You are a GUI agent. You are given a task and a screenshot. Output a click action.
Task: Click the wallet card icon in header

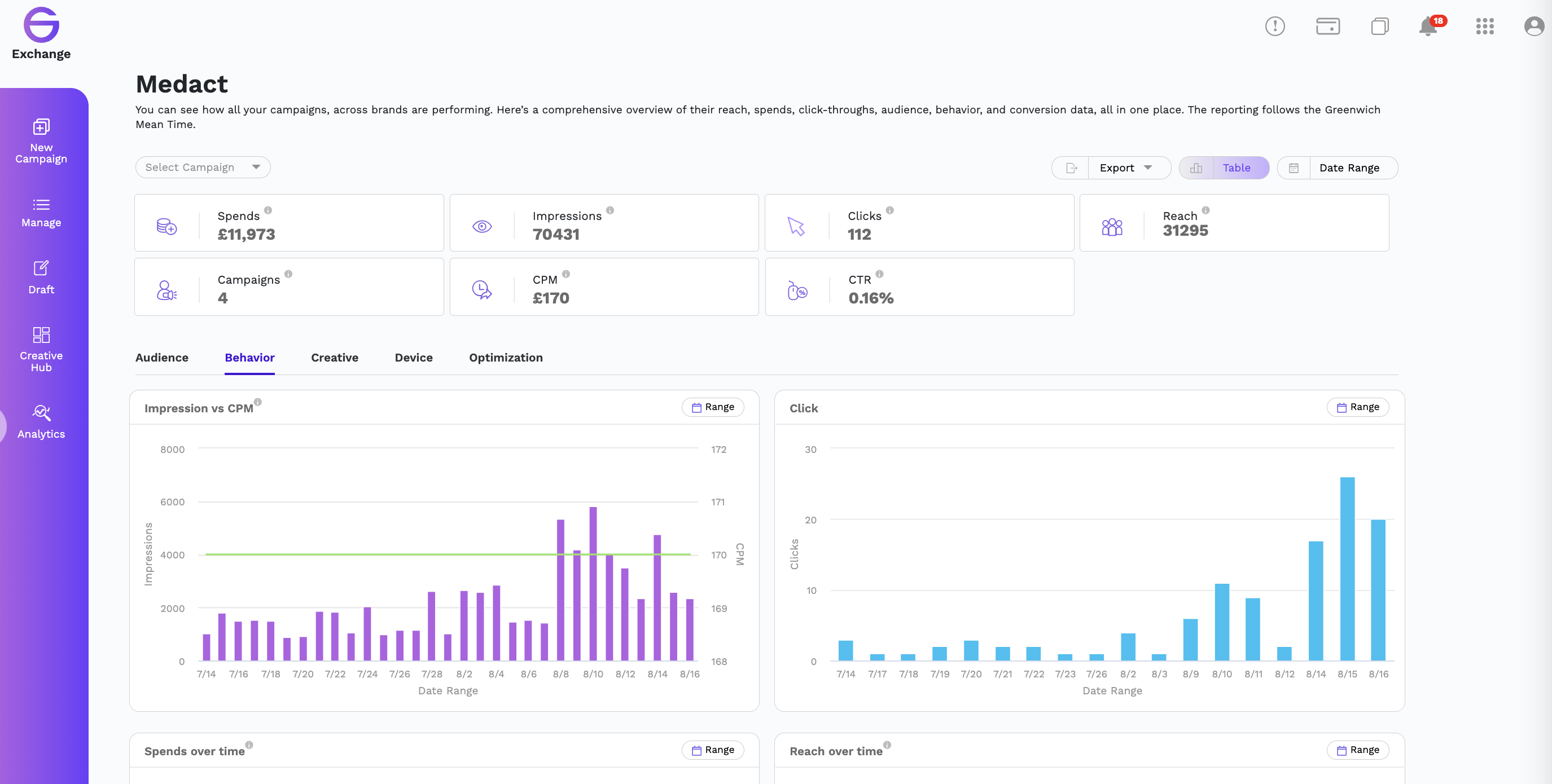point(1327,26)
